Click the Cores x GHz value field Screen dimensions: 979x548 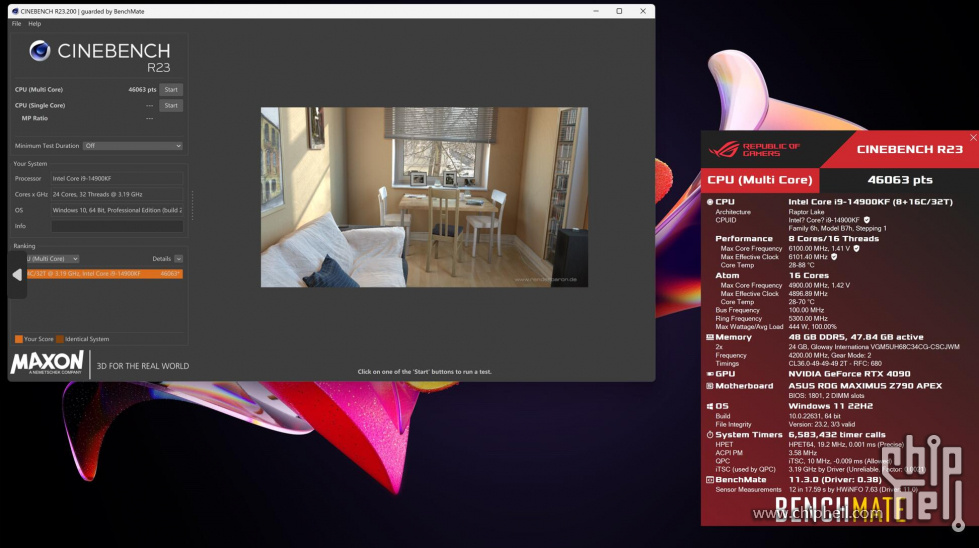point(117,194)
